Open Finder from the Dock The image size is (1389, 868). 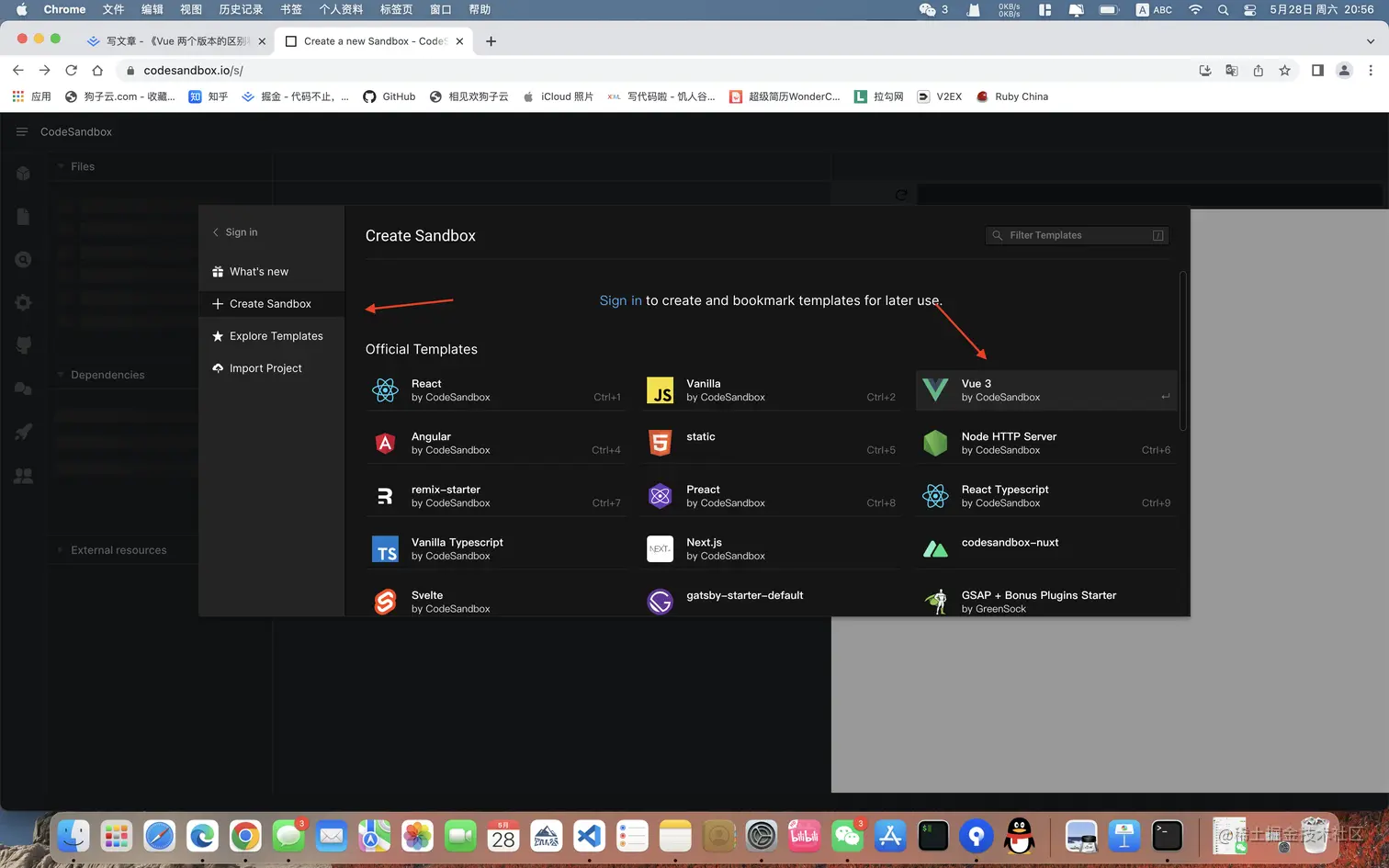tap(73, 836)
